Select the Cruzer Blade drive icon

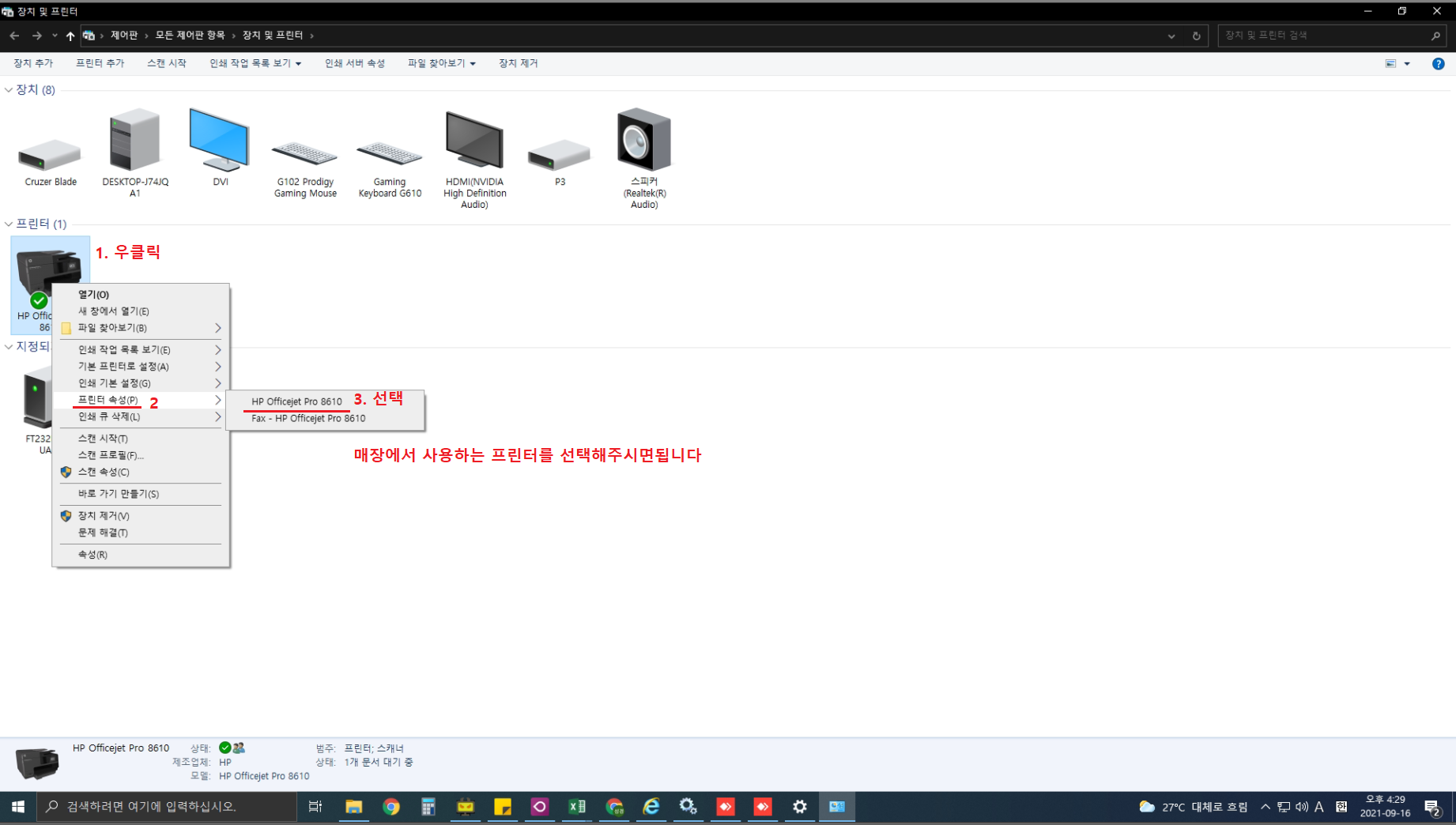[50, 155]
